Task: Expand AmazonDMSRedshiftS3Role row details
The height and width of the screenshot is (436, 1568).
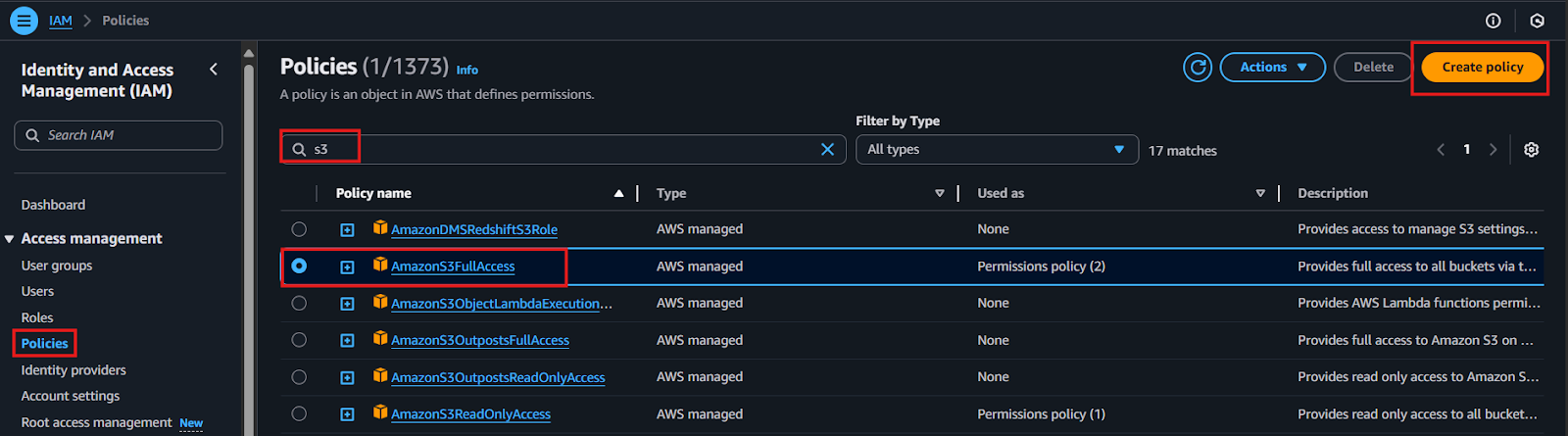Action: 347,229
